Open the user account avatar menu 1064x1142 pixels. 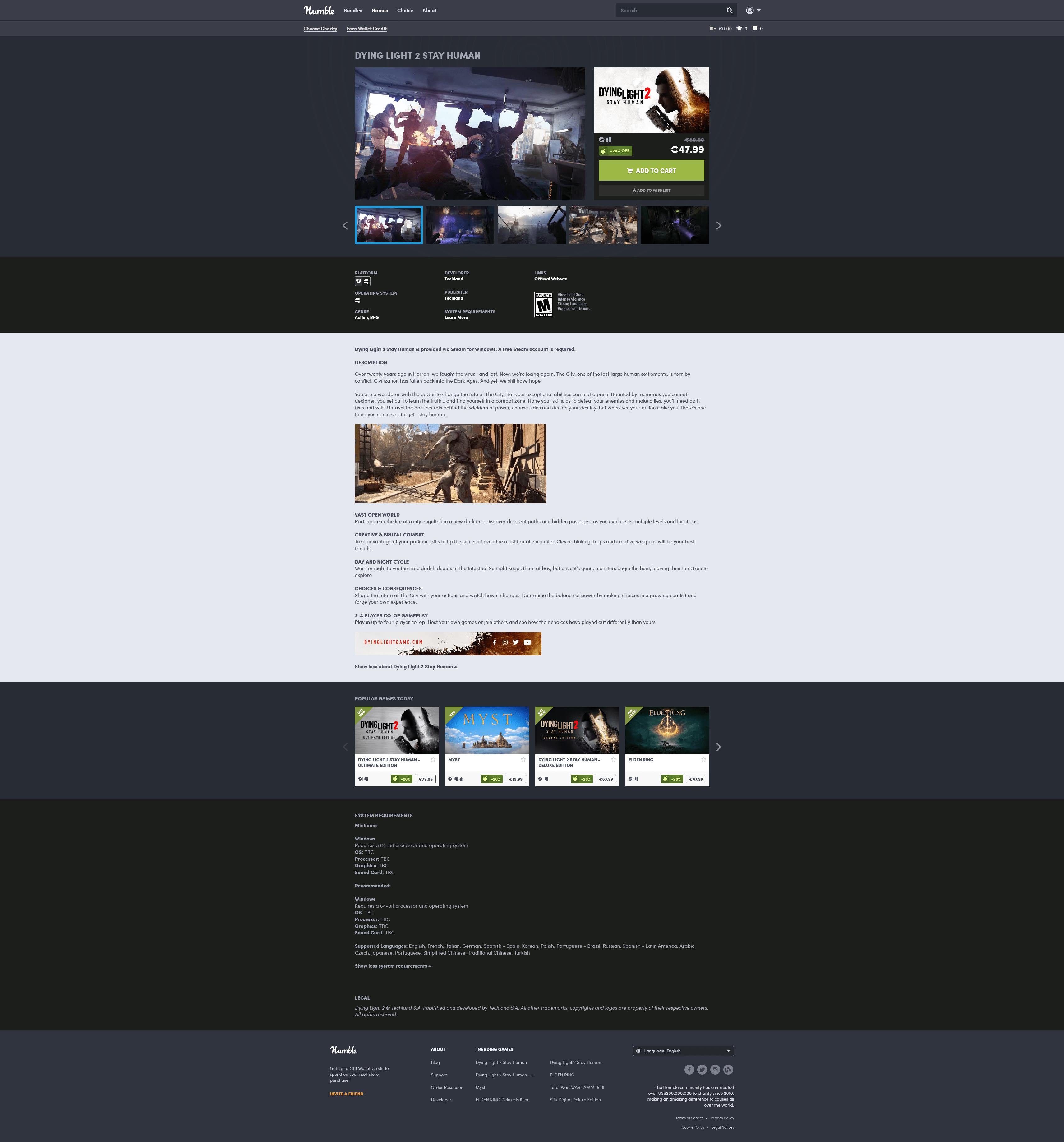click(x=753, y=10)
